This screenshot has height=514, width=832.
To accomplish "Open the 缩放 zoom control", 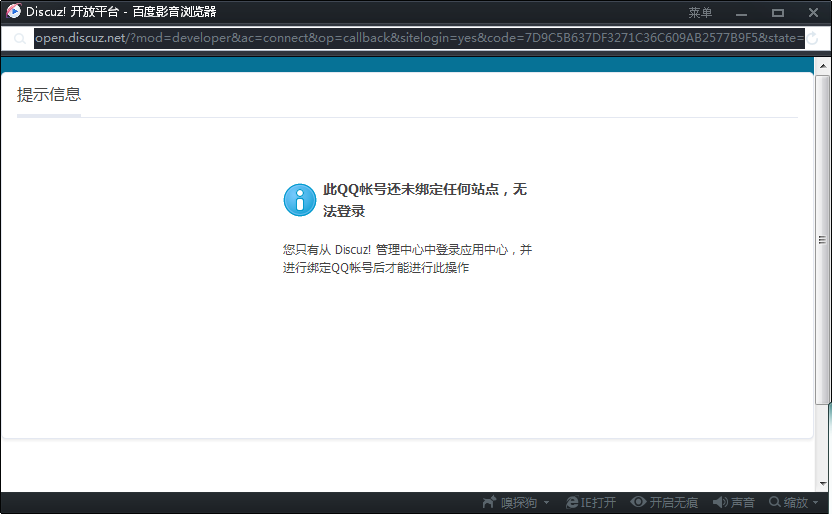I will (788, 502).
